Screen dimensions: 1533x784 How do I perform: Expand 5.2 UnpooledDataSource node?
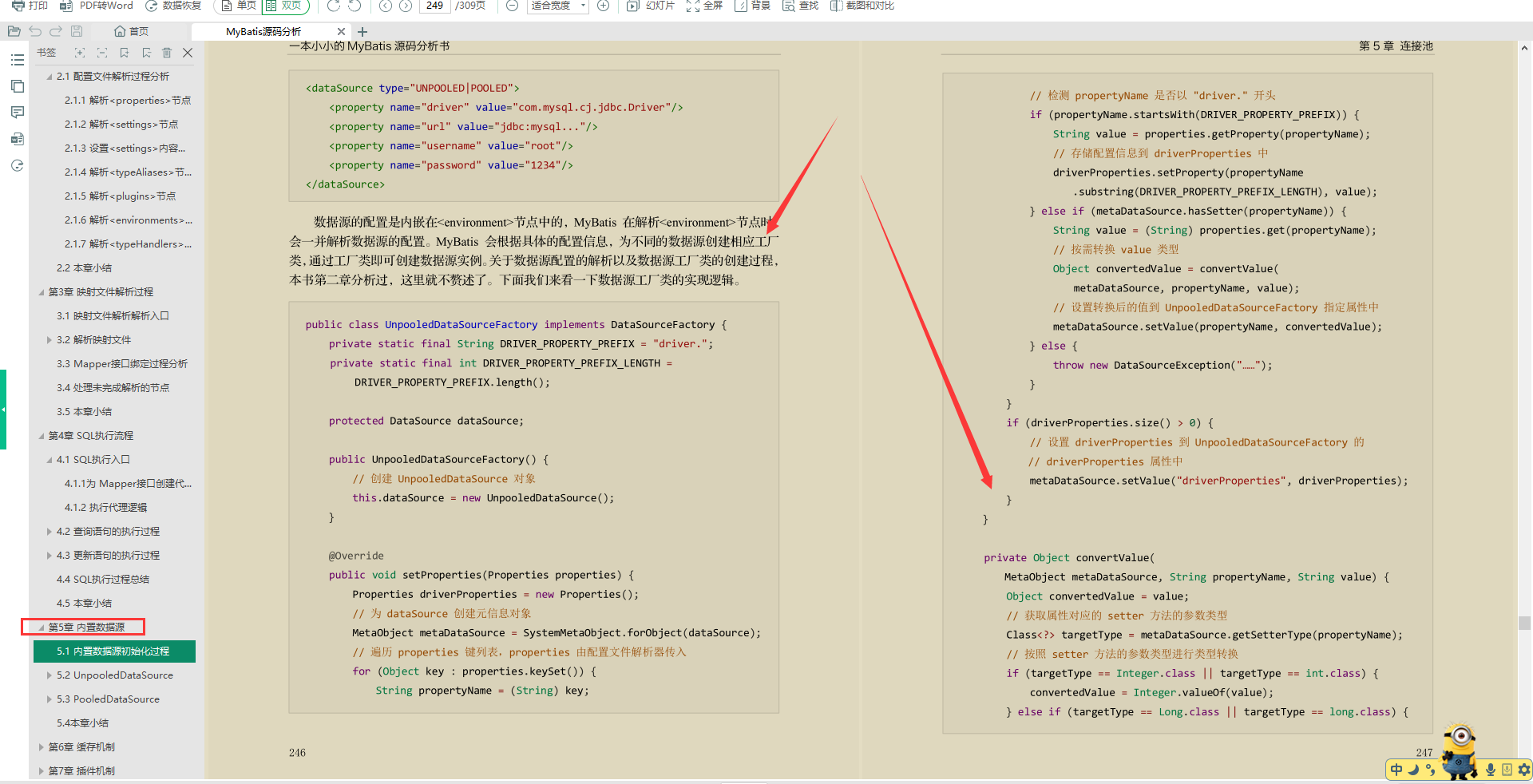pos(50,675)
